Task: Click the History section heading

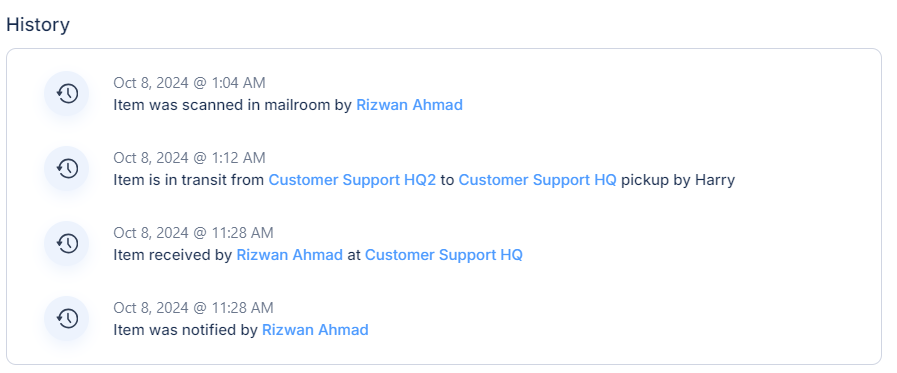Action: click(x=38, y=25)
